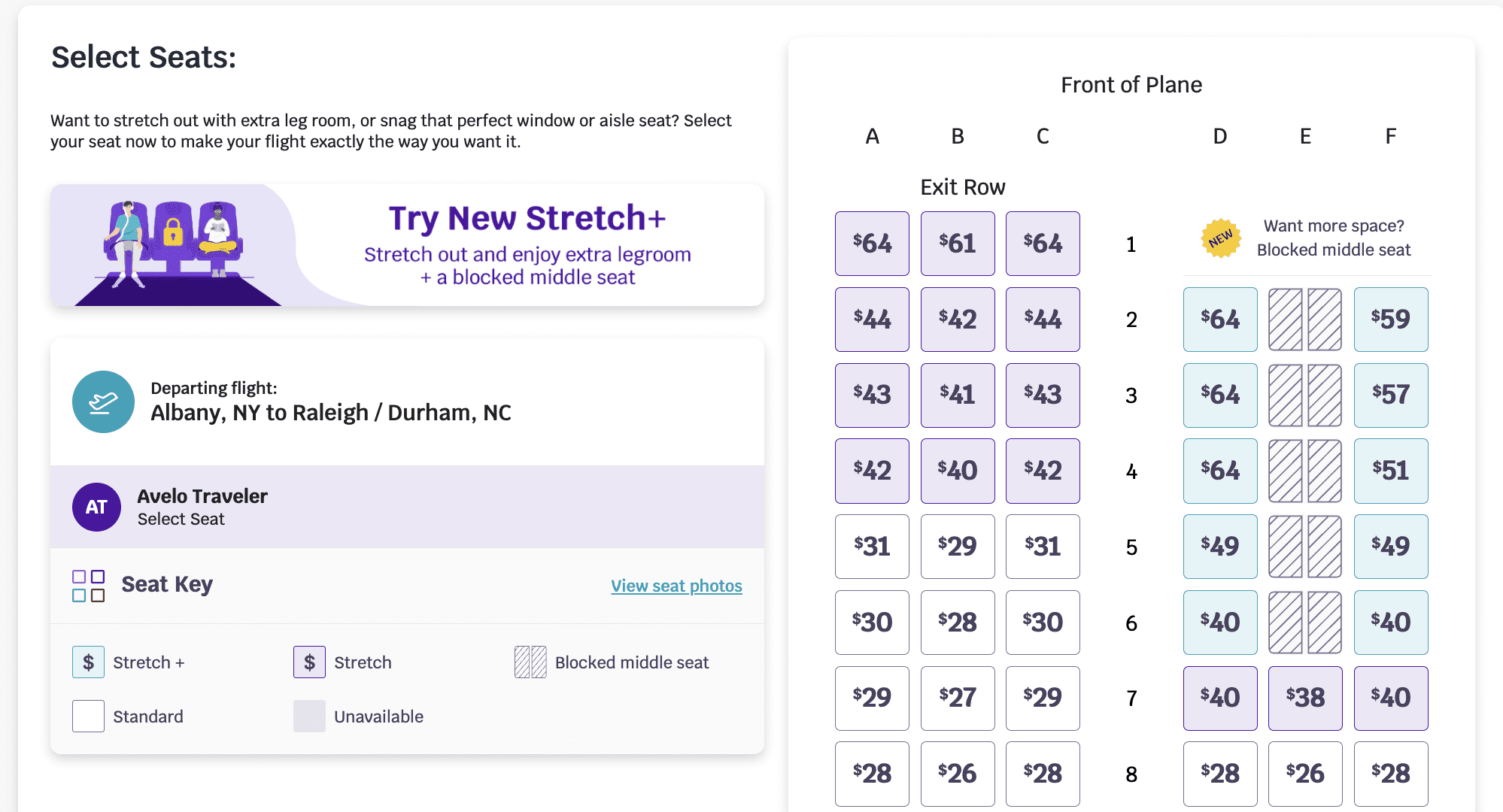
Task: Click the AT traveler avatar
Action: pos(96,507)
